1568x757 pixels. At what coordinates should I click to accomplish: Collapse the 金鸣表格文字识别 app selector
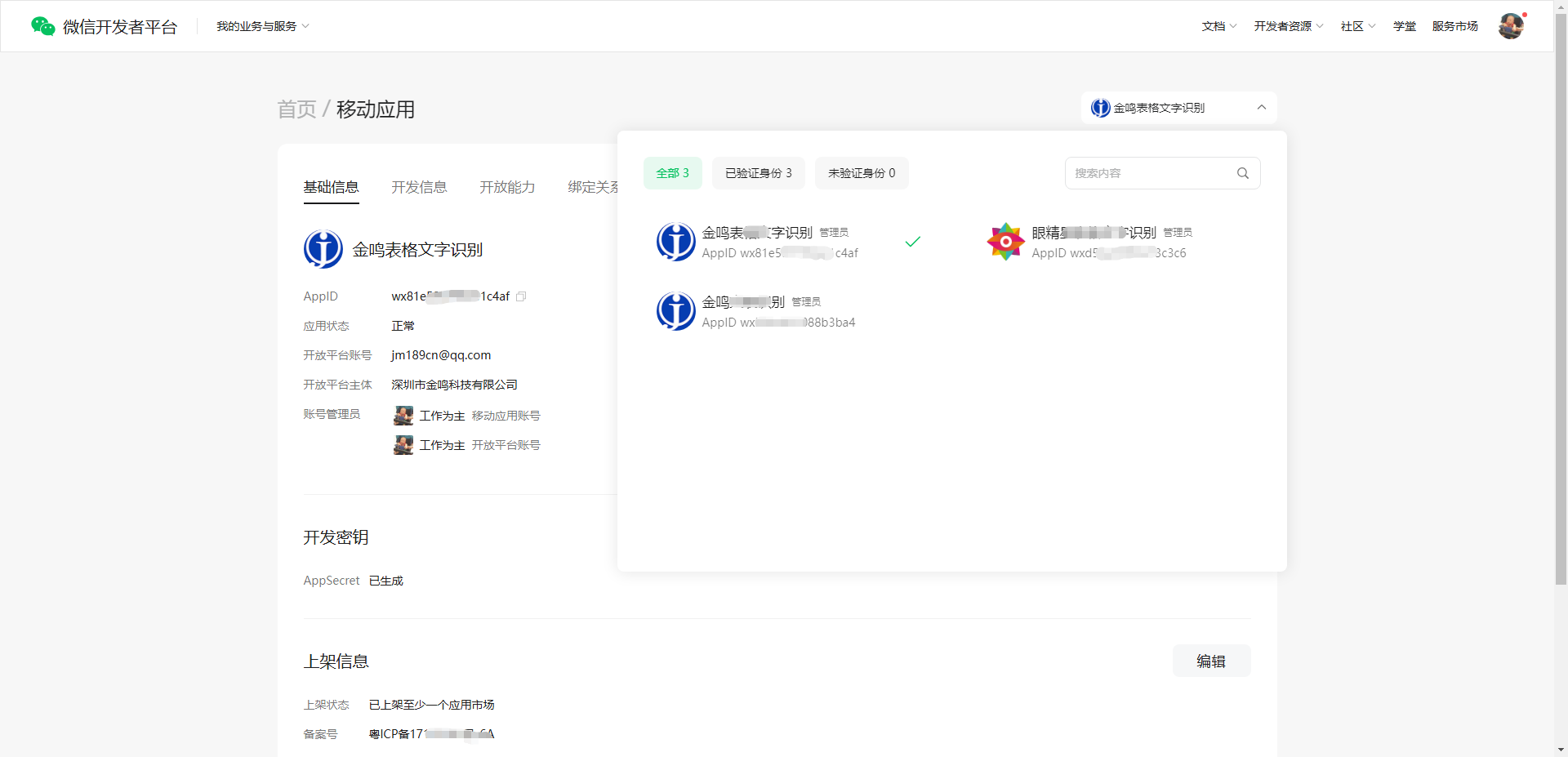pyautogui.click(x=1179, y=108)
